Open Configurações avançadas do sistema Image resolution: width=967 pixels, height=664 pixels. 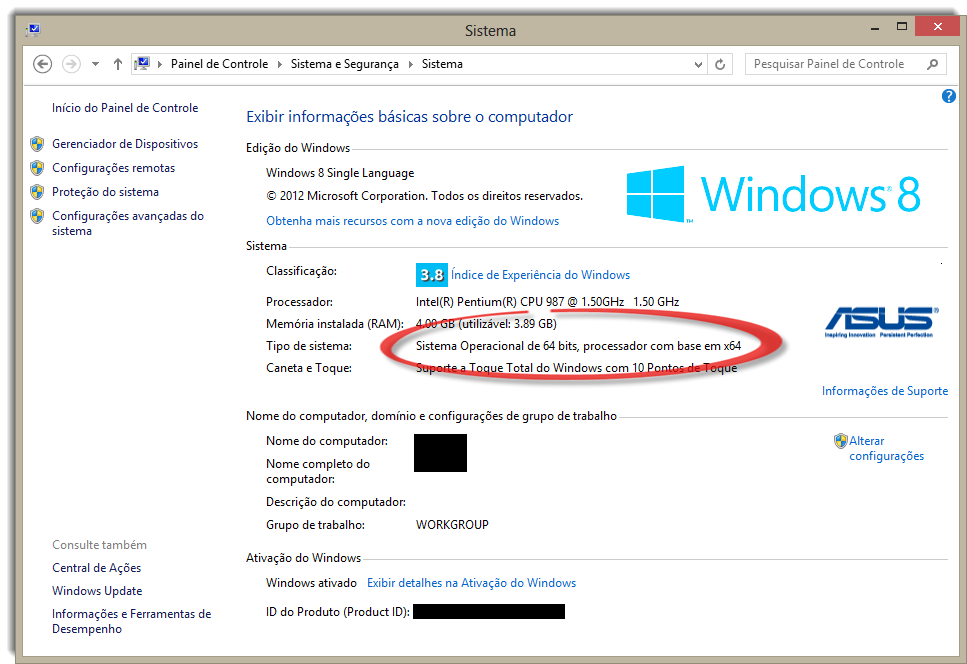point(128,223)
